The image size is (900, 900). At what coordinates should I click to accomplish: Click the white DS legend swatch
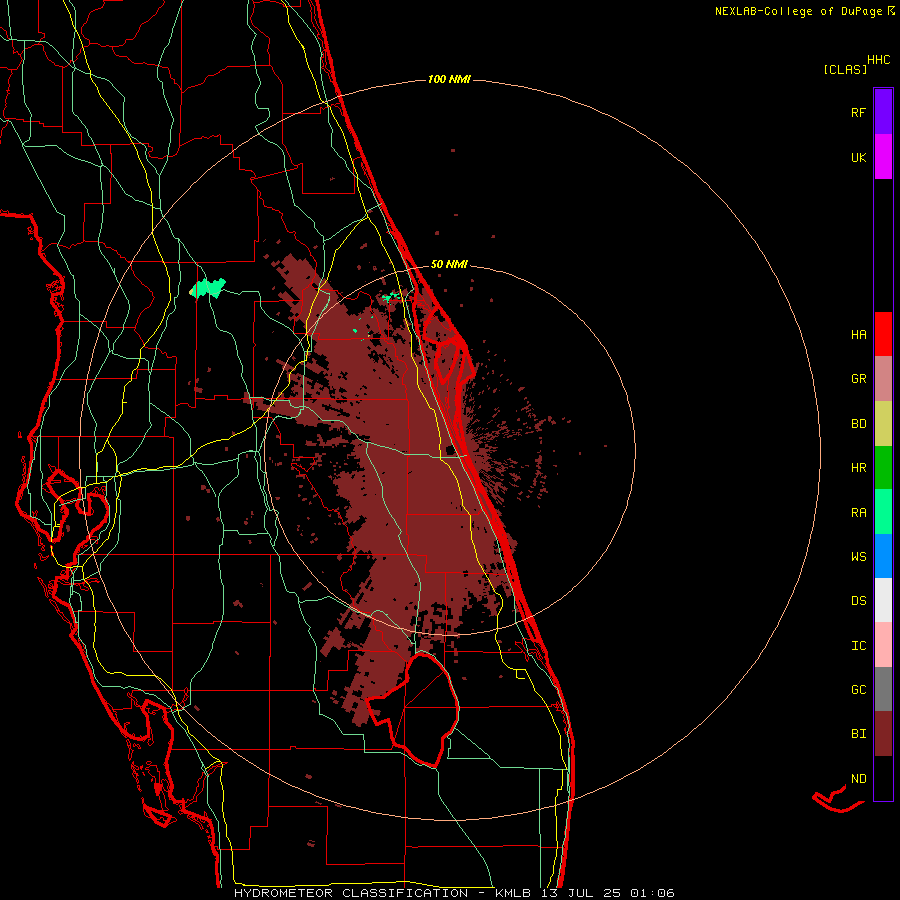click(883, 600)
